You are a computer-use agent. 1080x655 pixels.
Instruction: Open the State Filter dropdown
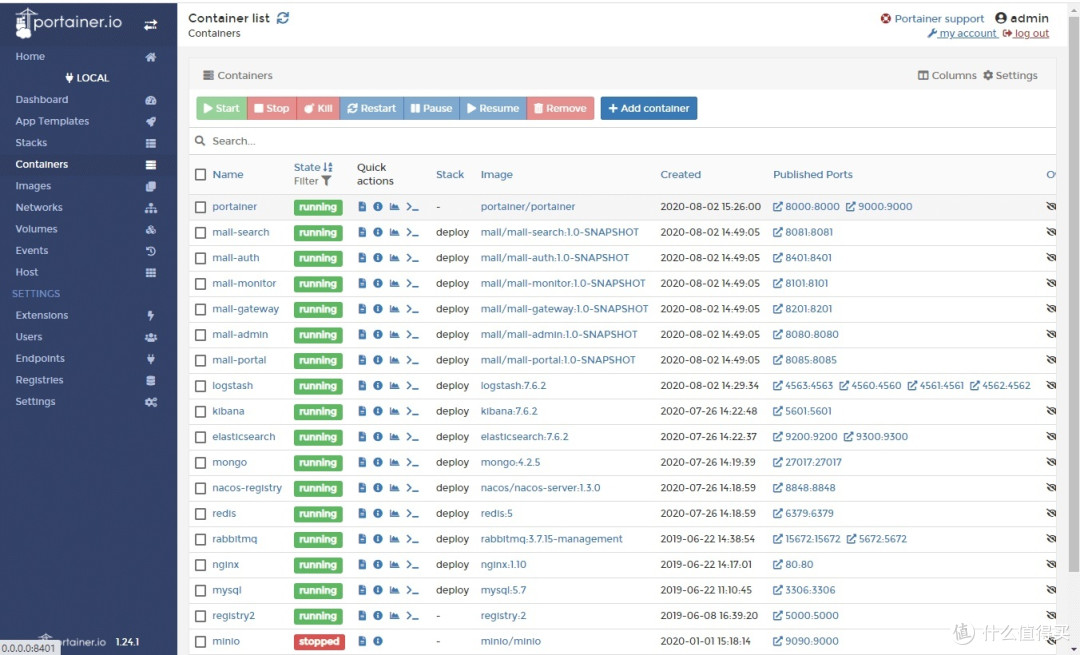coord(312,181)
